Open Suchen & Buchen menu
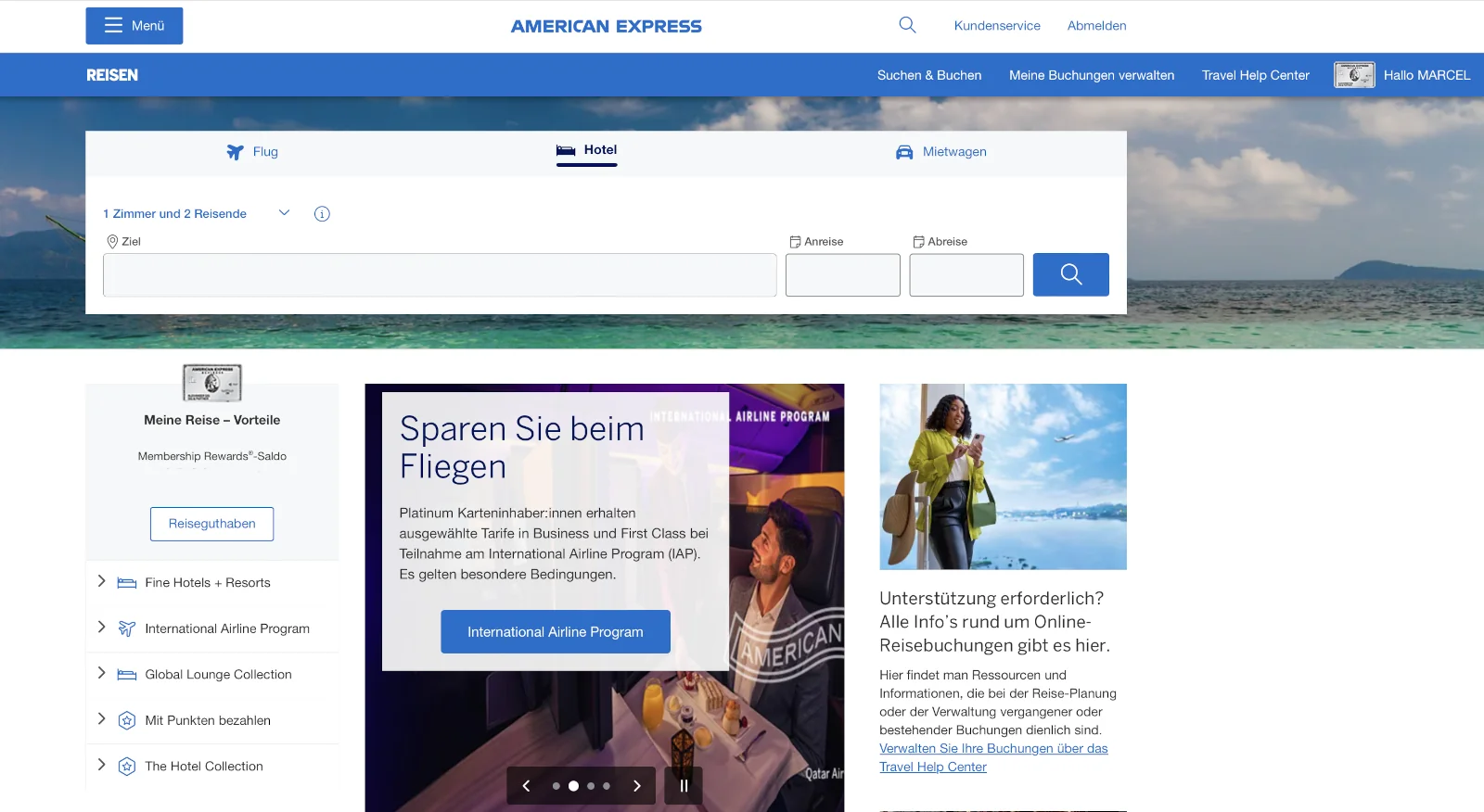The width and height of the screenshot is (1484, 812). coord(929,75)
